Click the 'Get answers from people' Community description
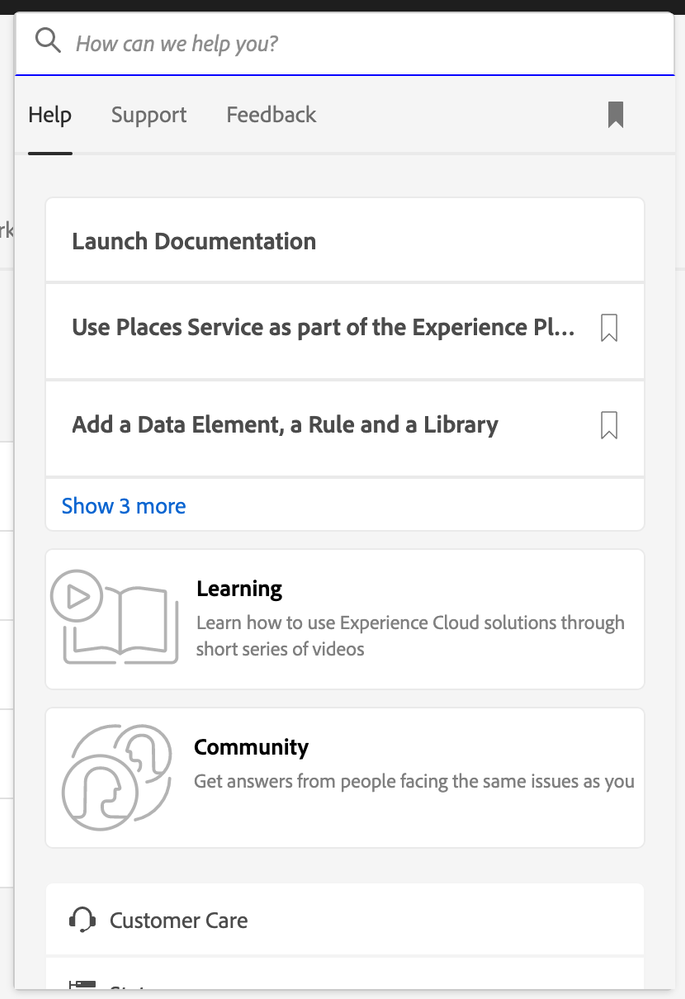The width and height of the screenshot is (685, 999). (414, 781)
